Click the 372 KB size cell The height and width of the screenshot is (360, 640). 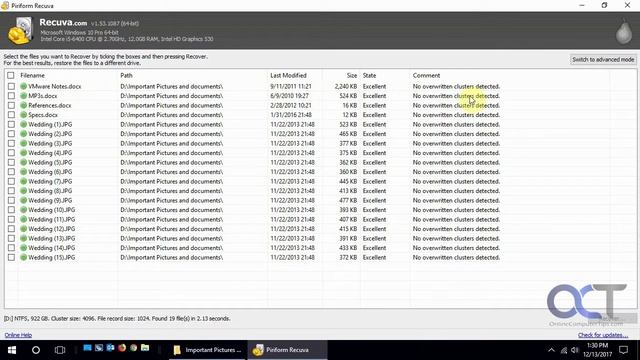348,258
